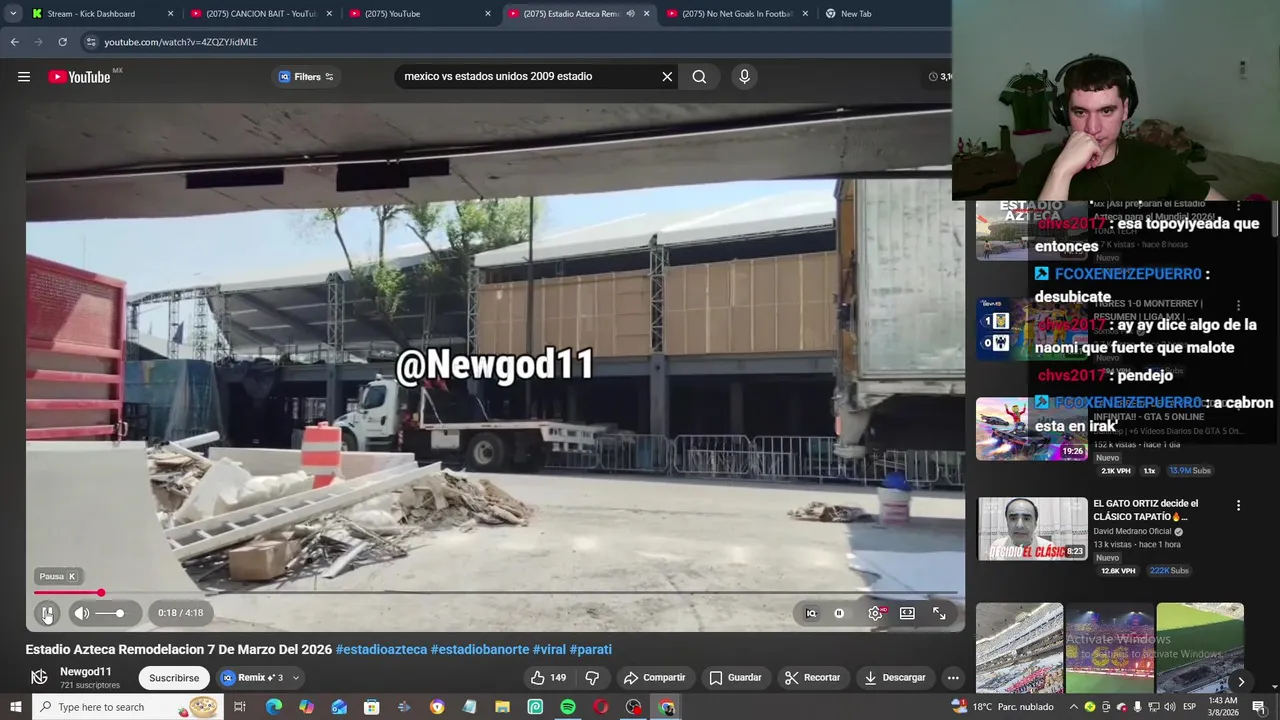1280x720 pixels.
Task: Open the Newgod11 channel avatar
Action: point(39,677)
